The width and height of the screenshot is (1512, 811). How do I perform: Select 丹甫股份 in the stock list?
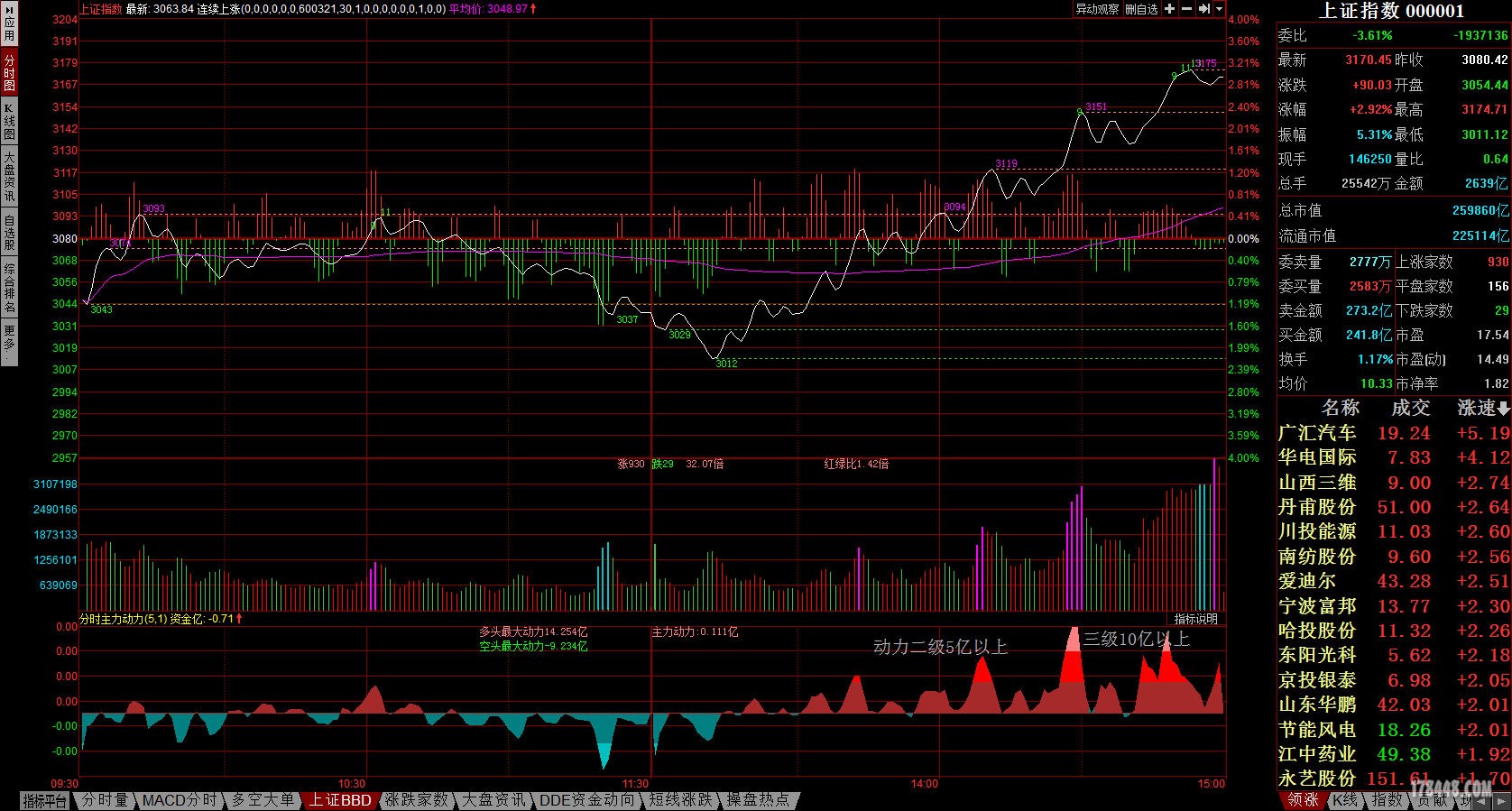pos(1394,507)
